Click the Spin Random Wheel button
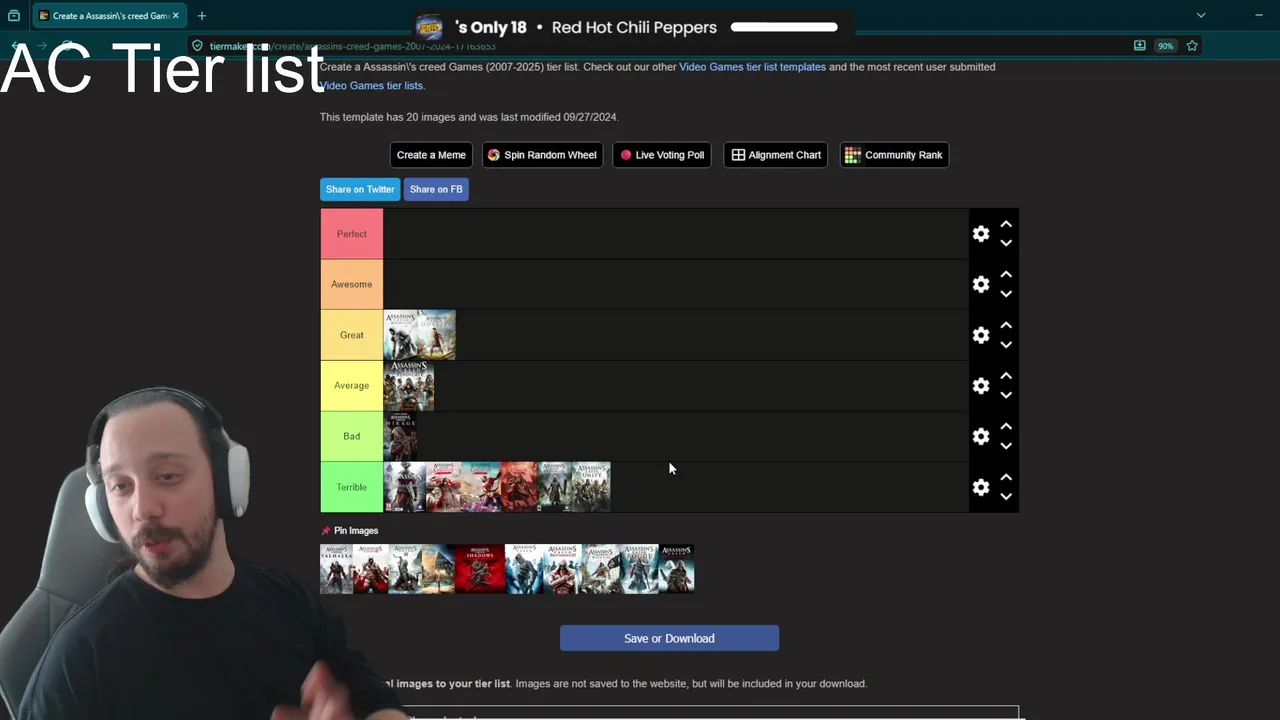The height and width of the screenshot is (720, 1280). [x=542, y=155]
